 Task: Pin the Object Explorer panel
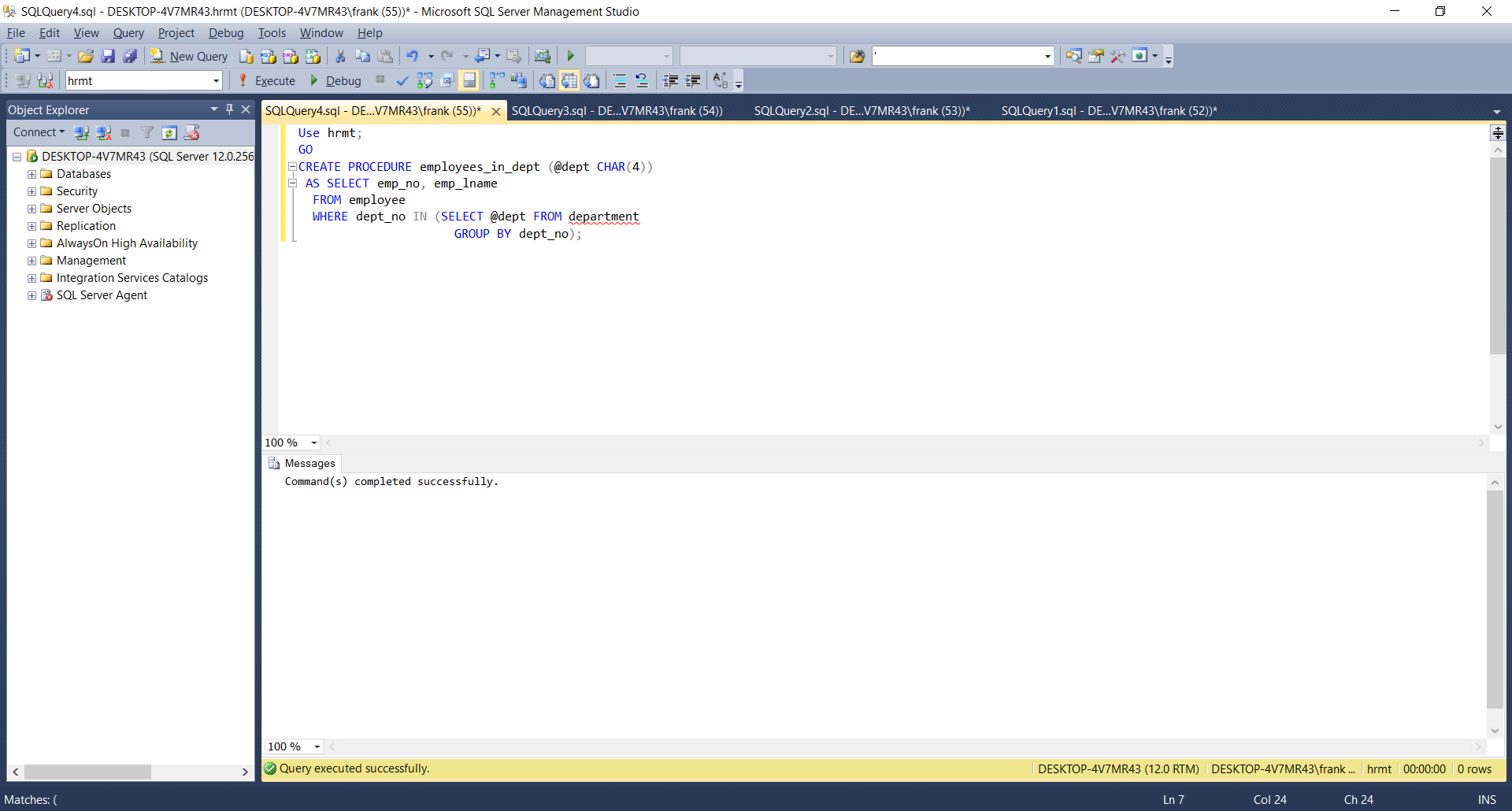(x=229, y=109)
